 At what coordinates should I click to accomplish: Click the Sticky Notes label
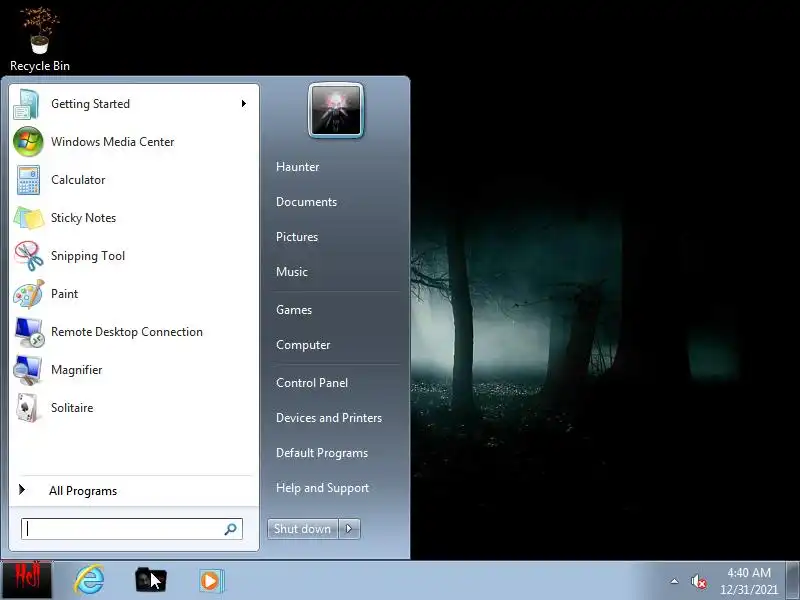pos(83,218)
